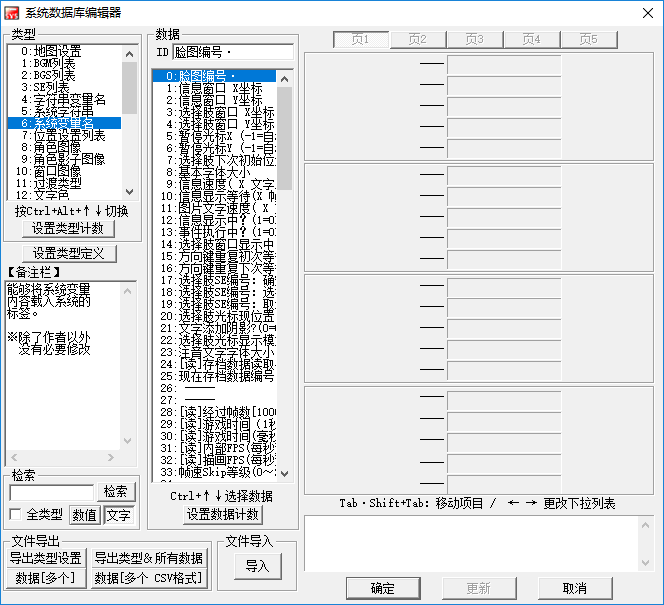Toggle the 数值 search mode button
This screenshot has width=664, height=605.
85,515
